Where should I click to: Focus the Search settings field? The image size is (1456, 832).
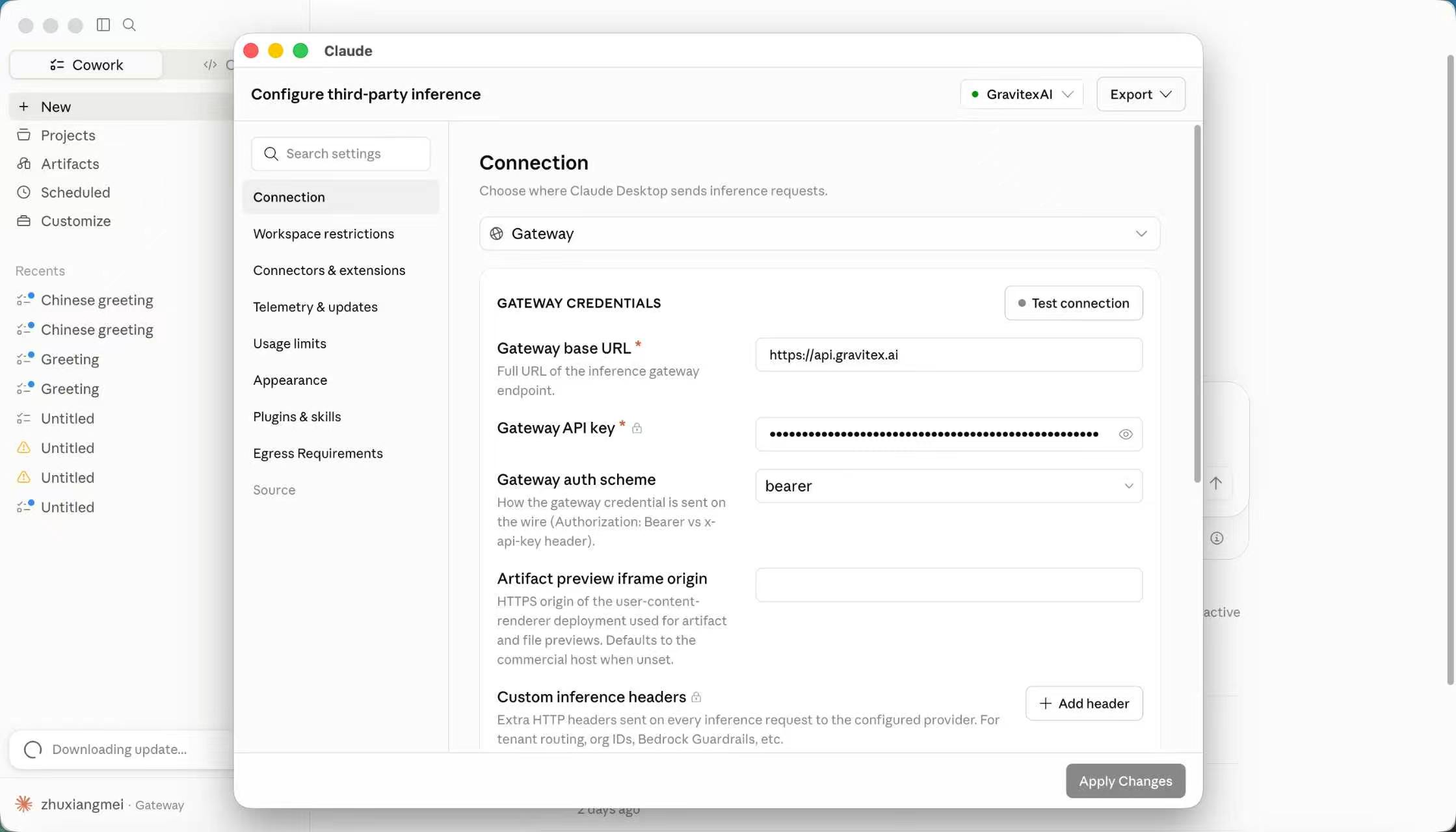[341, 153]
